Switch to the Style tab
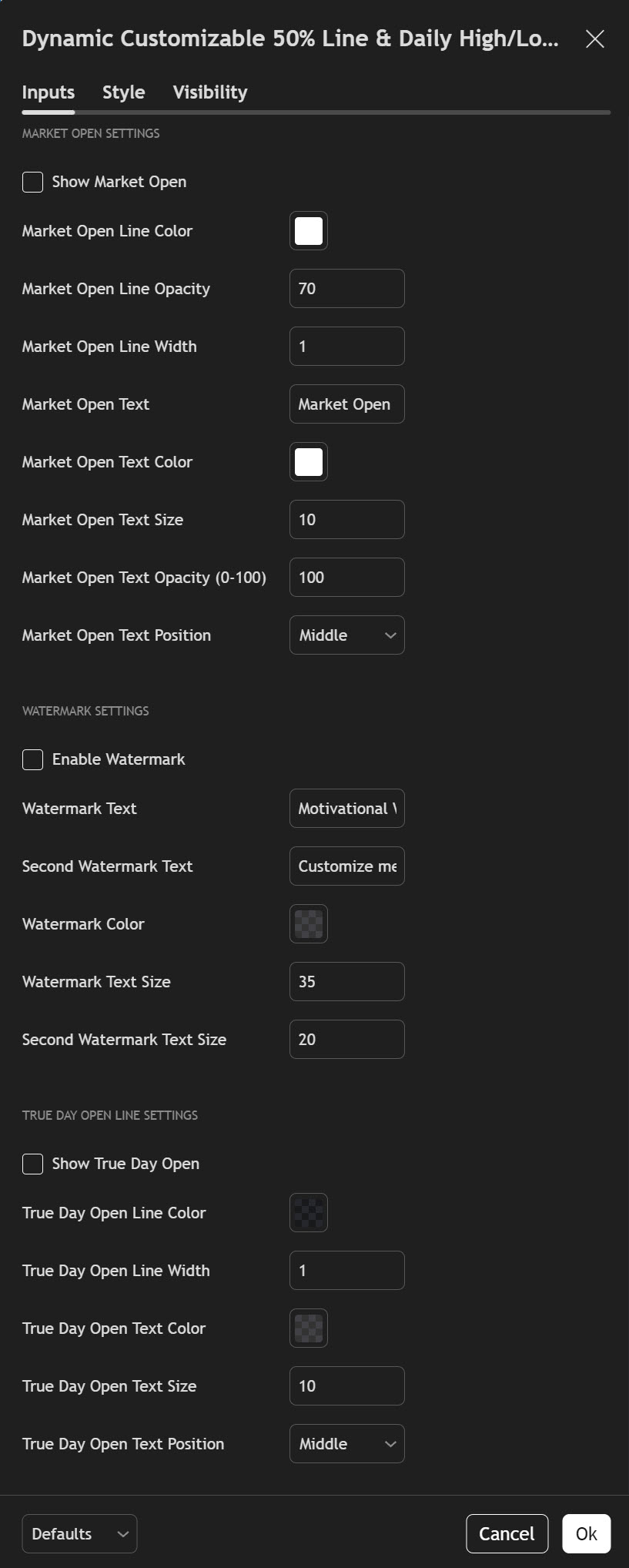629x1568 pixels. pos(123,92)
